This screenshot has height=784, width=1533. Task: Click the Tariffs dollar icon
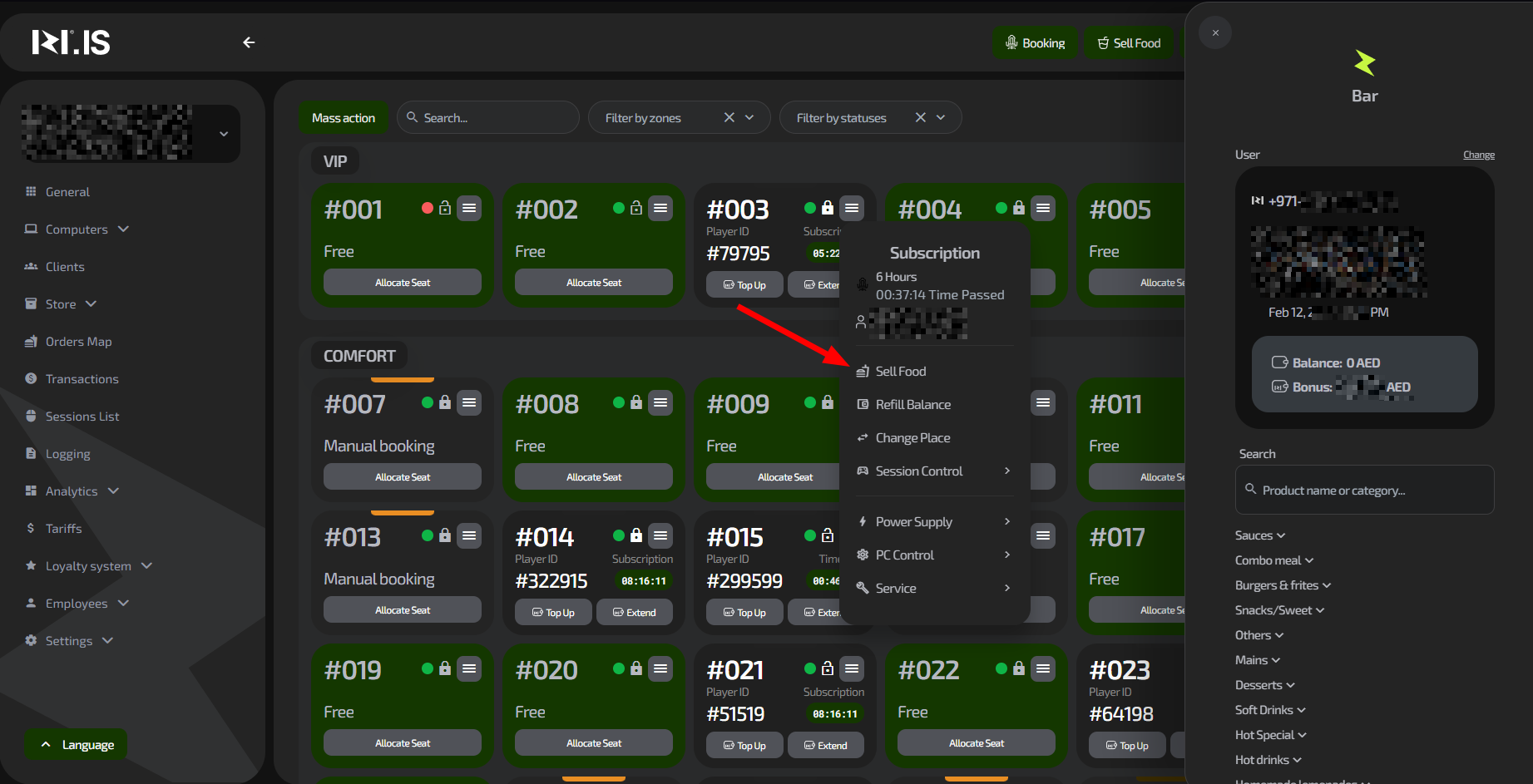(x=31, y=529)
